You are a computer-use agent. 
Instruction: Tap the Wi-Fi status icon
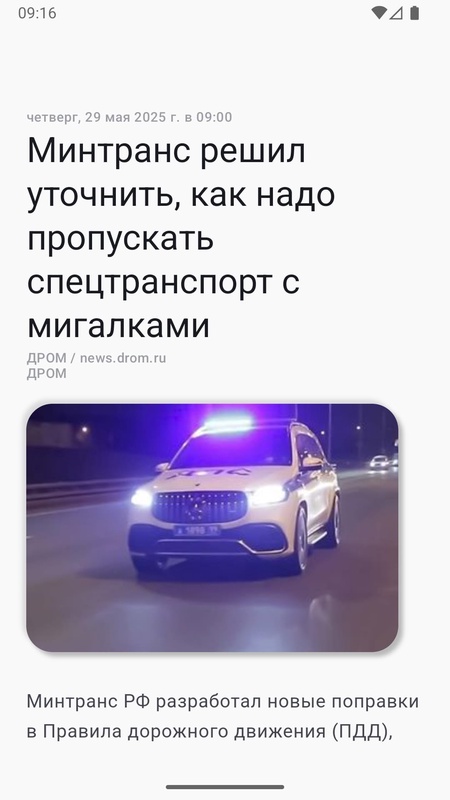(379, 13)
